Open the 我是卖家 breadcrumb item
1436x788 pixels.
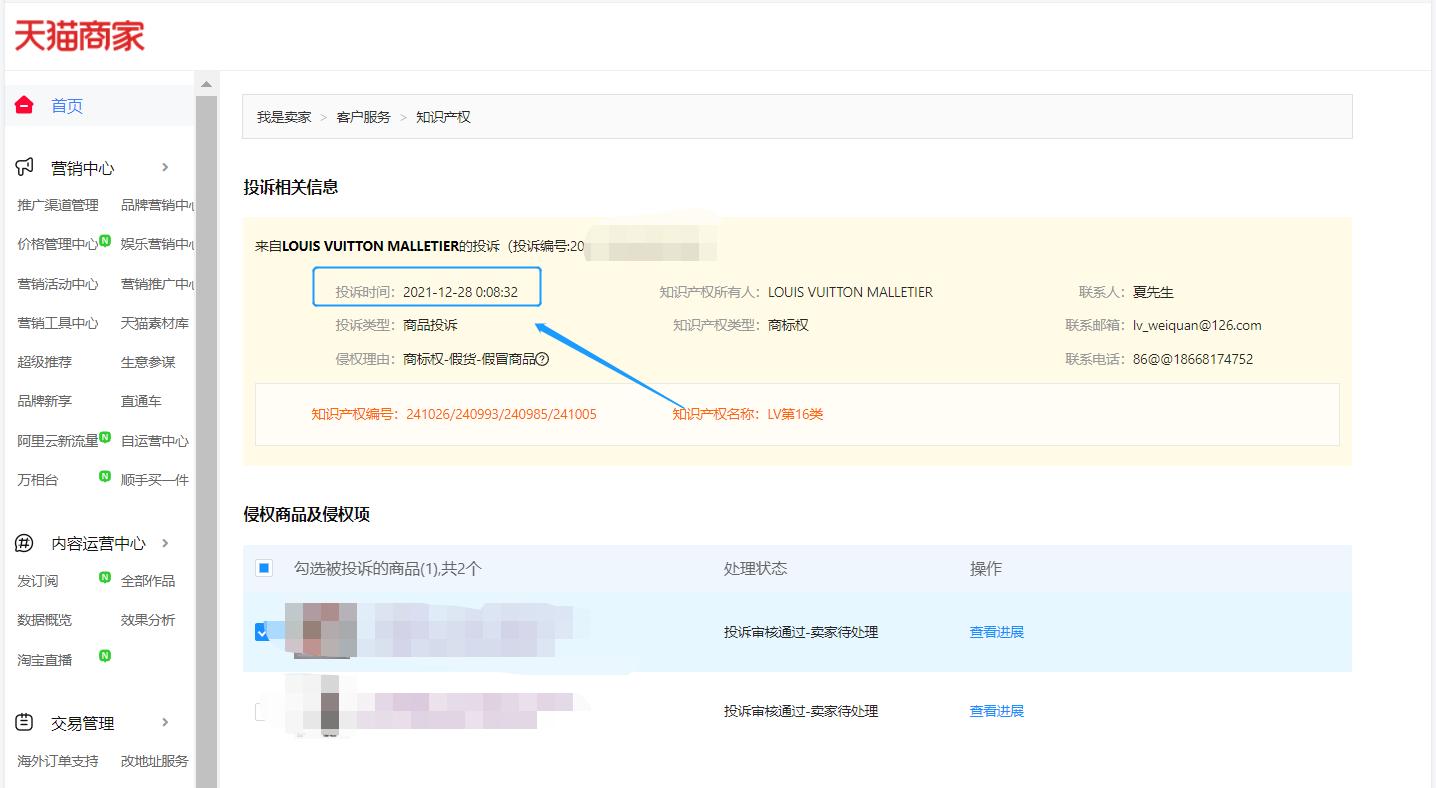tap(283, 116)
